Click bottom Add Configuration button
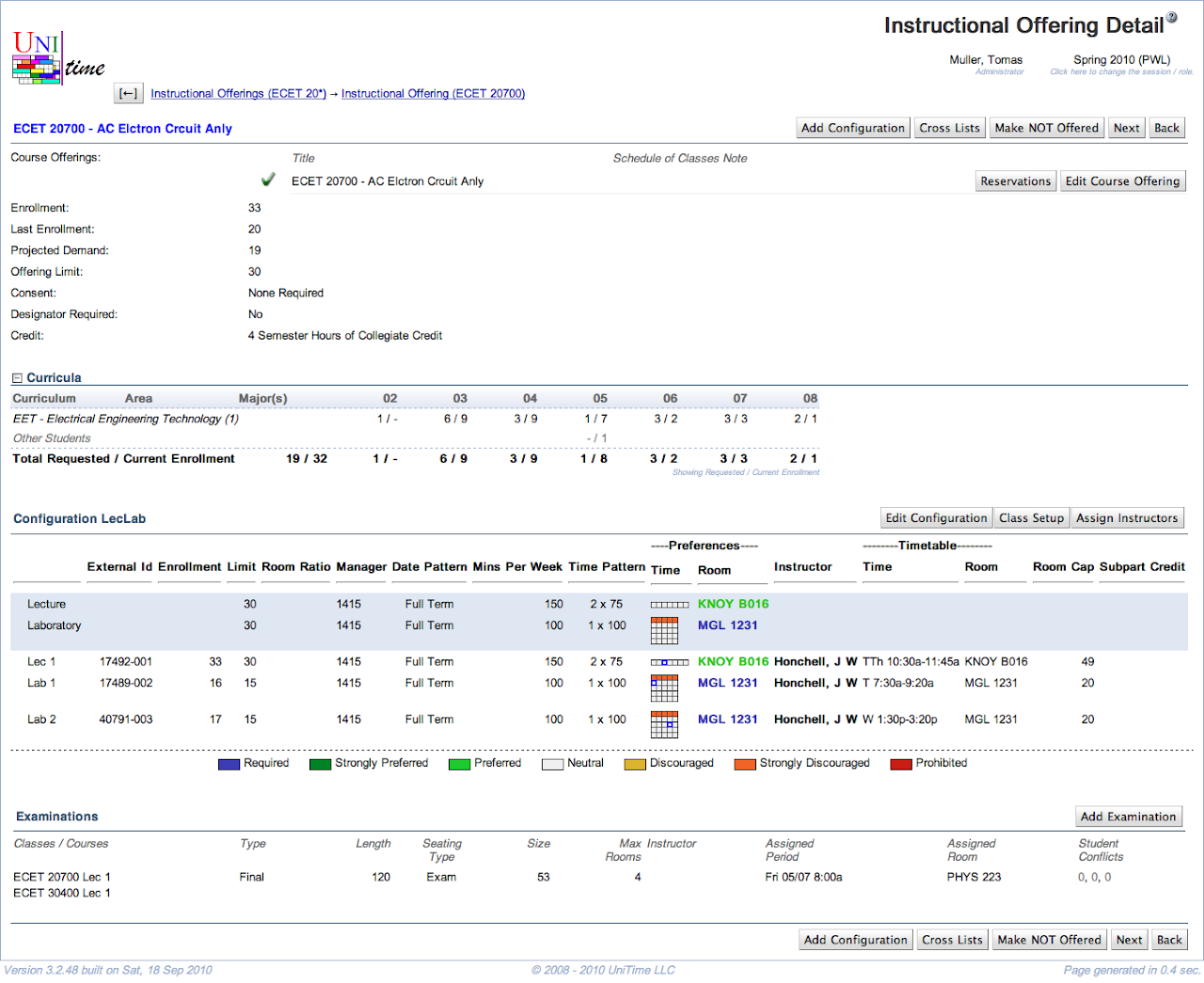This screenshot has height=983, width=1204. (856, 940)
